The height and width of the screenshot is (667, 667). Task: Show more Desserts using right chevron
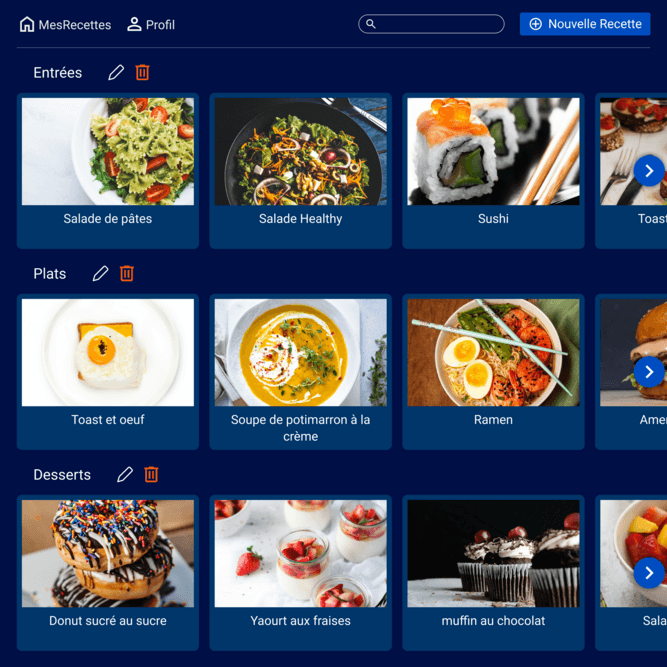pos(649,573)
